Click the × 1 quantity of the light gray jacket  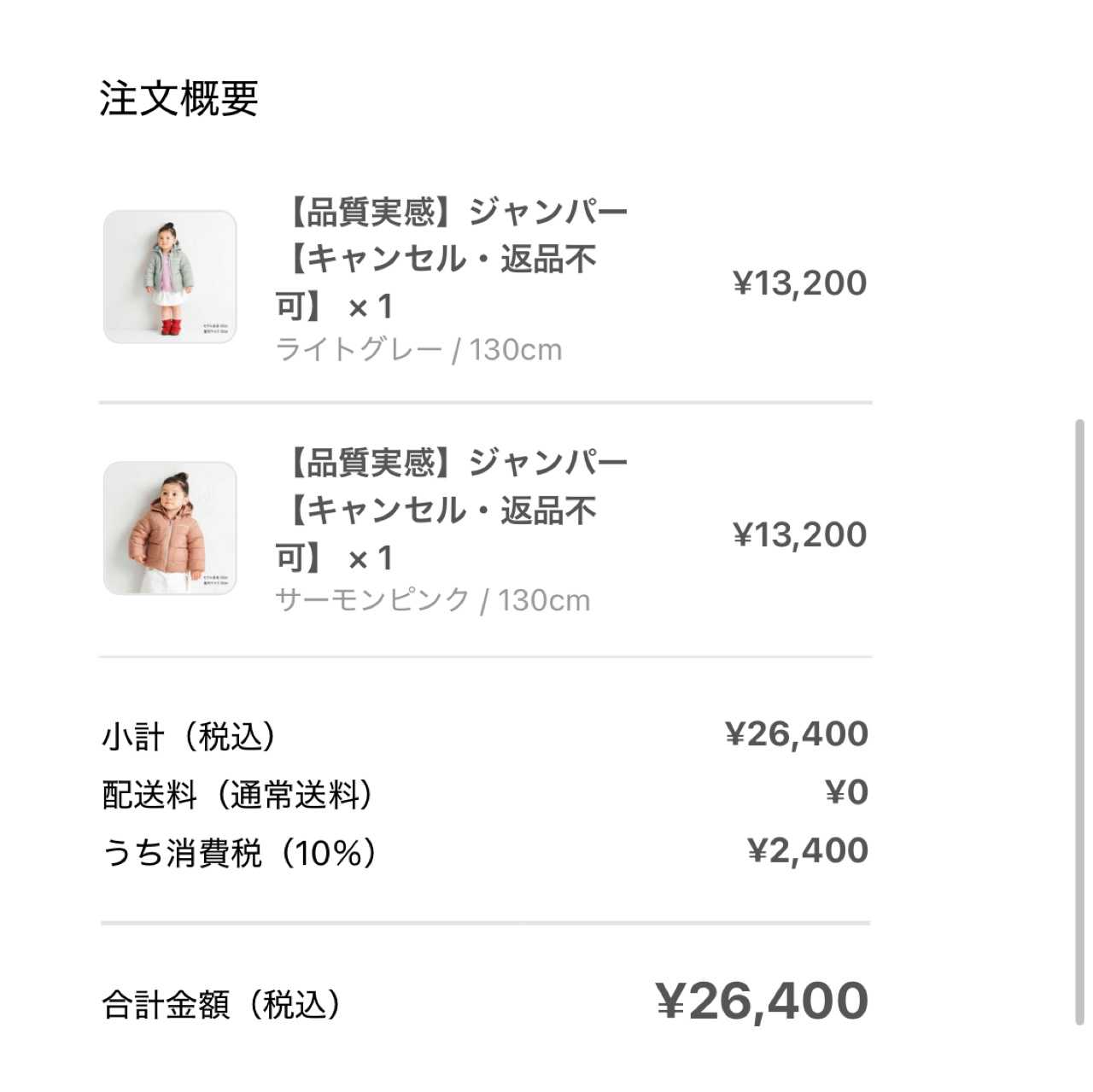pos(370,306)
